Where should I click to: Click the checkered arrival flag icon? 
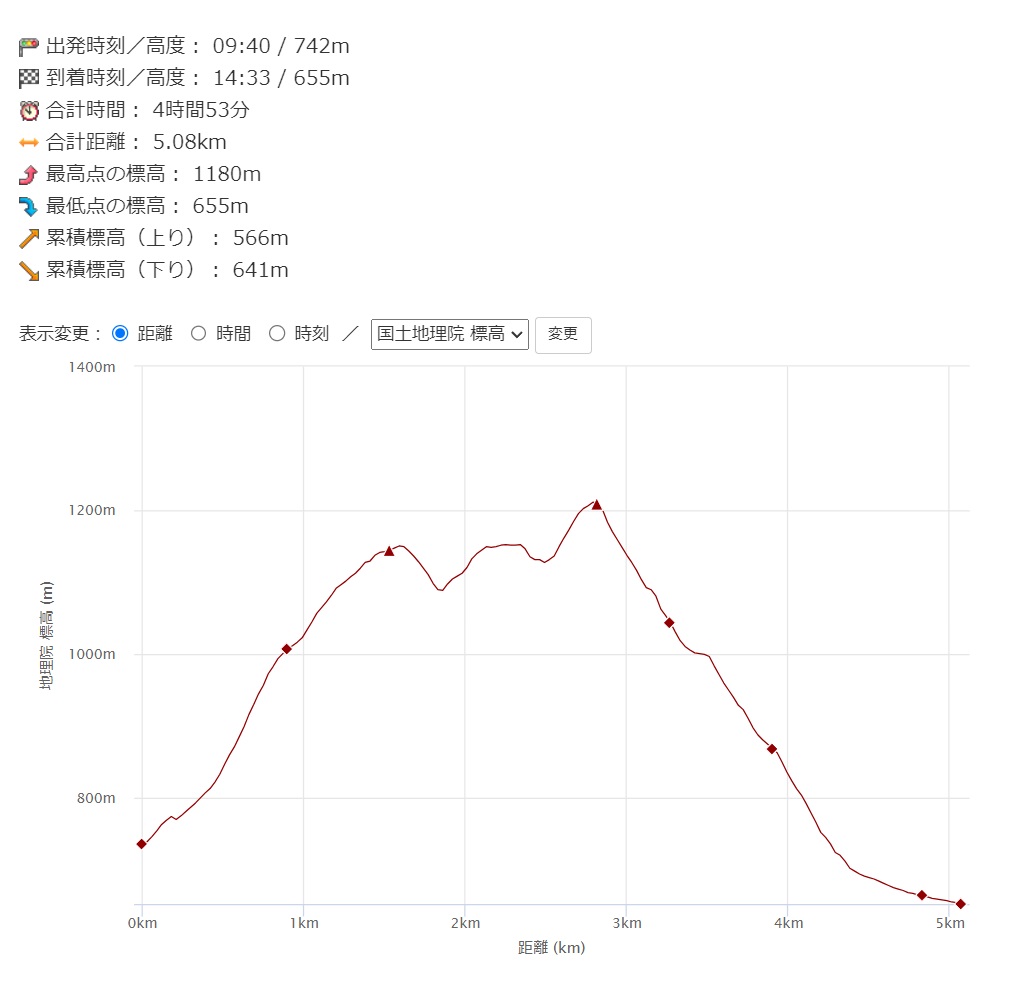(28, 79)
